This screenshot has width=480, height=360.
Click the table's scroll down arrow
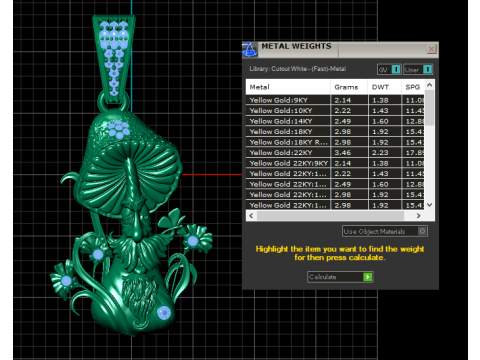click(x=429, y=205)
